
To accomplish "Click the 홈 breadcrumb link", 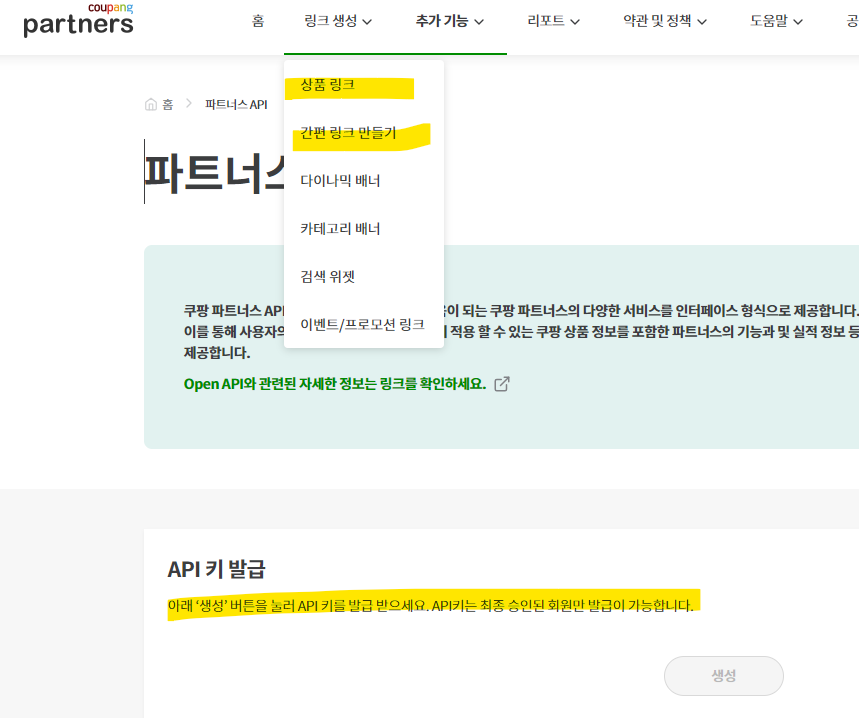I will (167, 103).
